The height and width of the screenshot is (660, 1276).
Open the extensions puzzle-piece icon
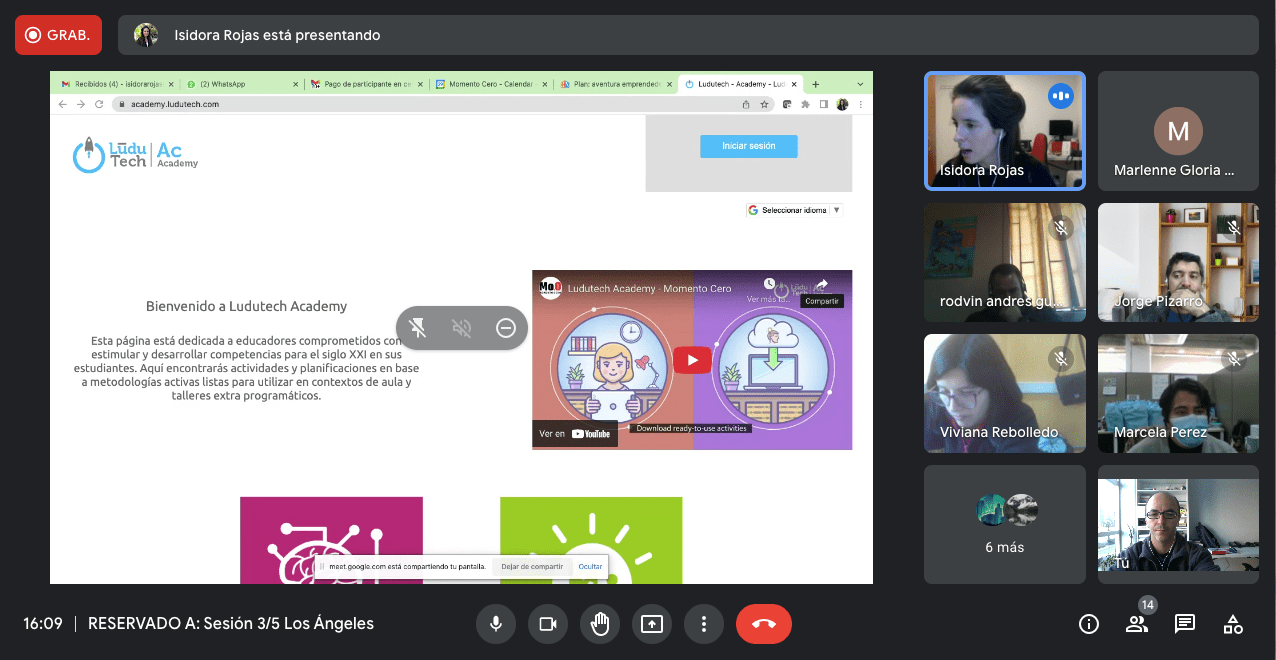(x=806, y=104)
